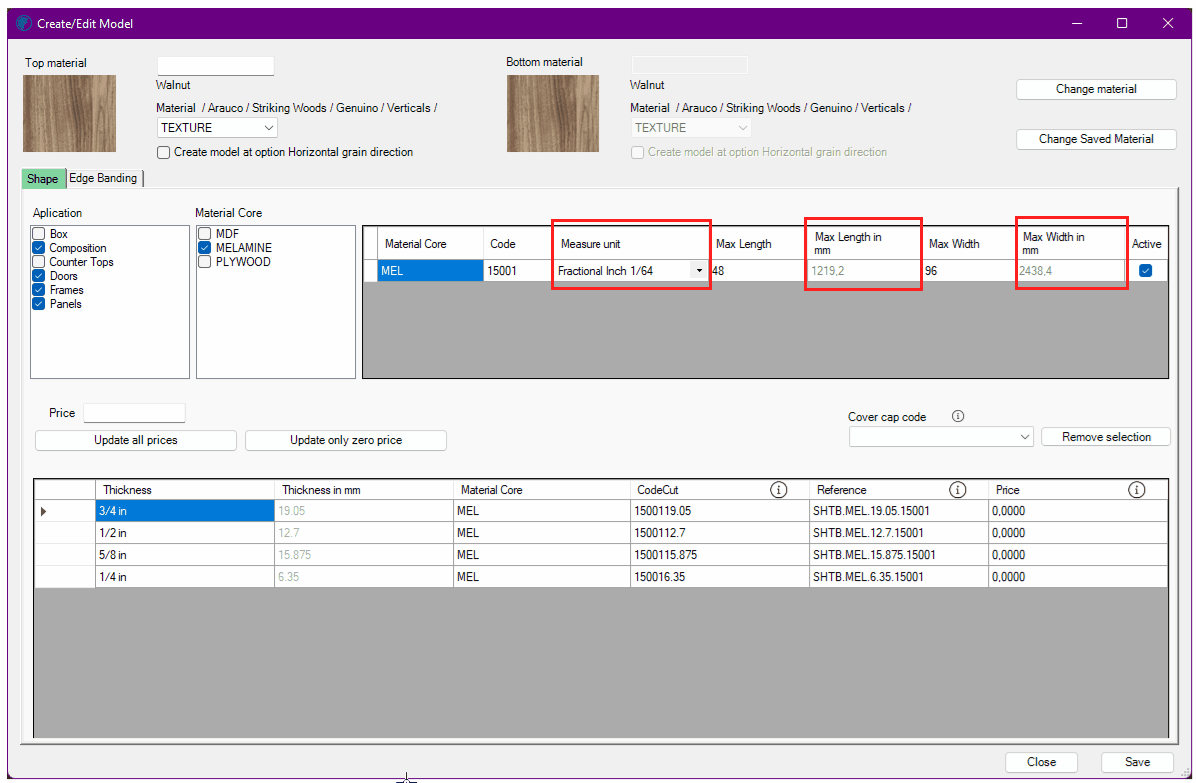Click the Update only zero price button

pyautogui.click(x=346, y=440)
